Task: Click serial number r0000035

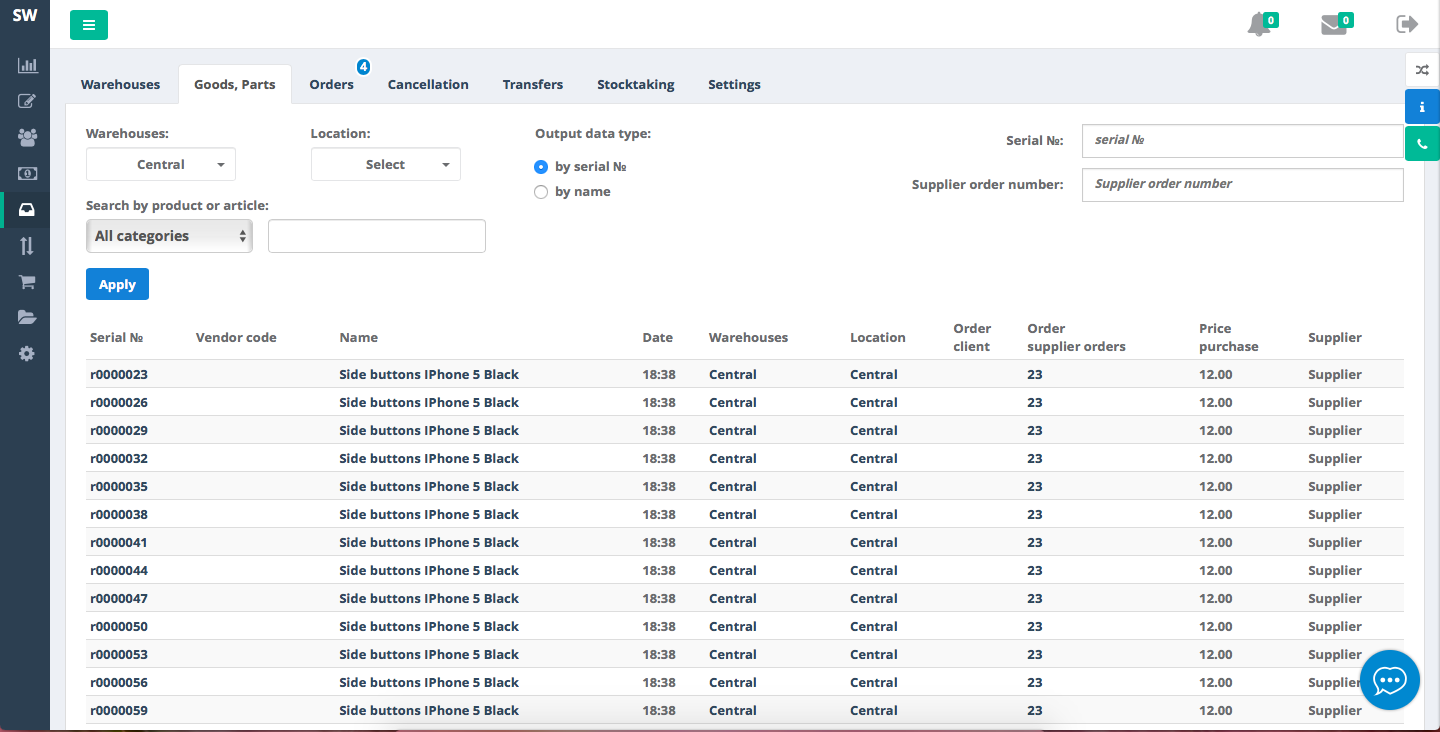Action: click(119, 487)
